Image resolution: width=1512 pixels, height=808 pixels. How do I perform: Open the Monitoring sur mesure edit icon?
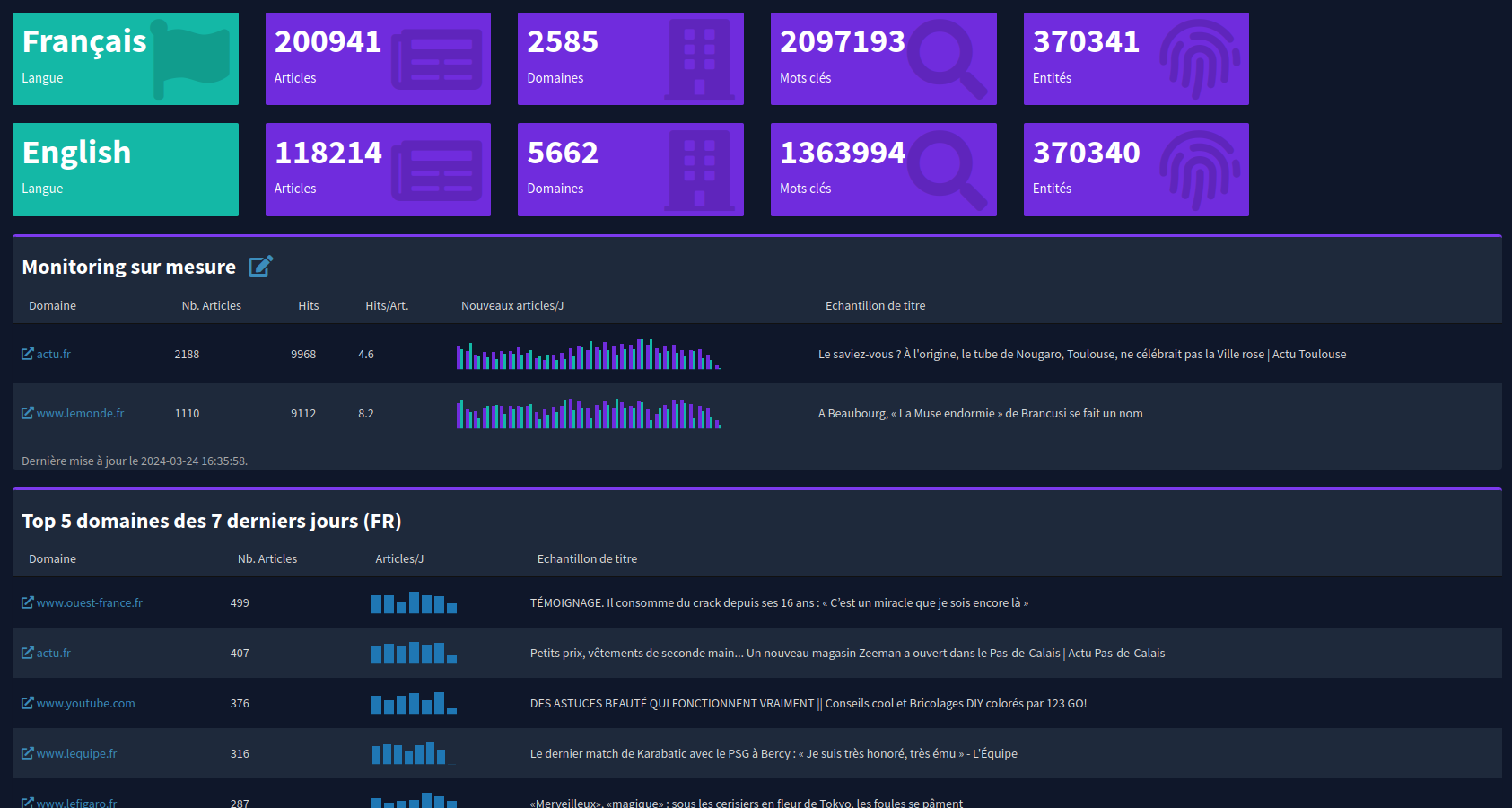(x=260, y=266)
